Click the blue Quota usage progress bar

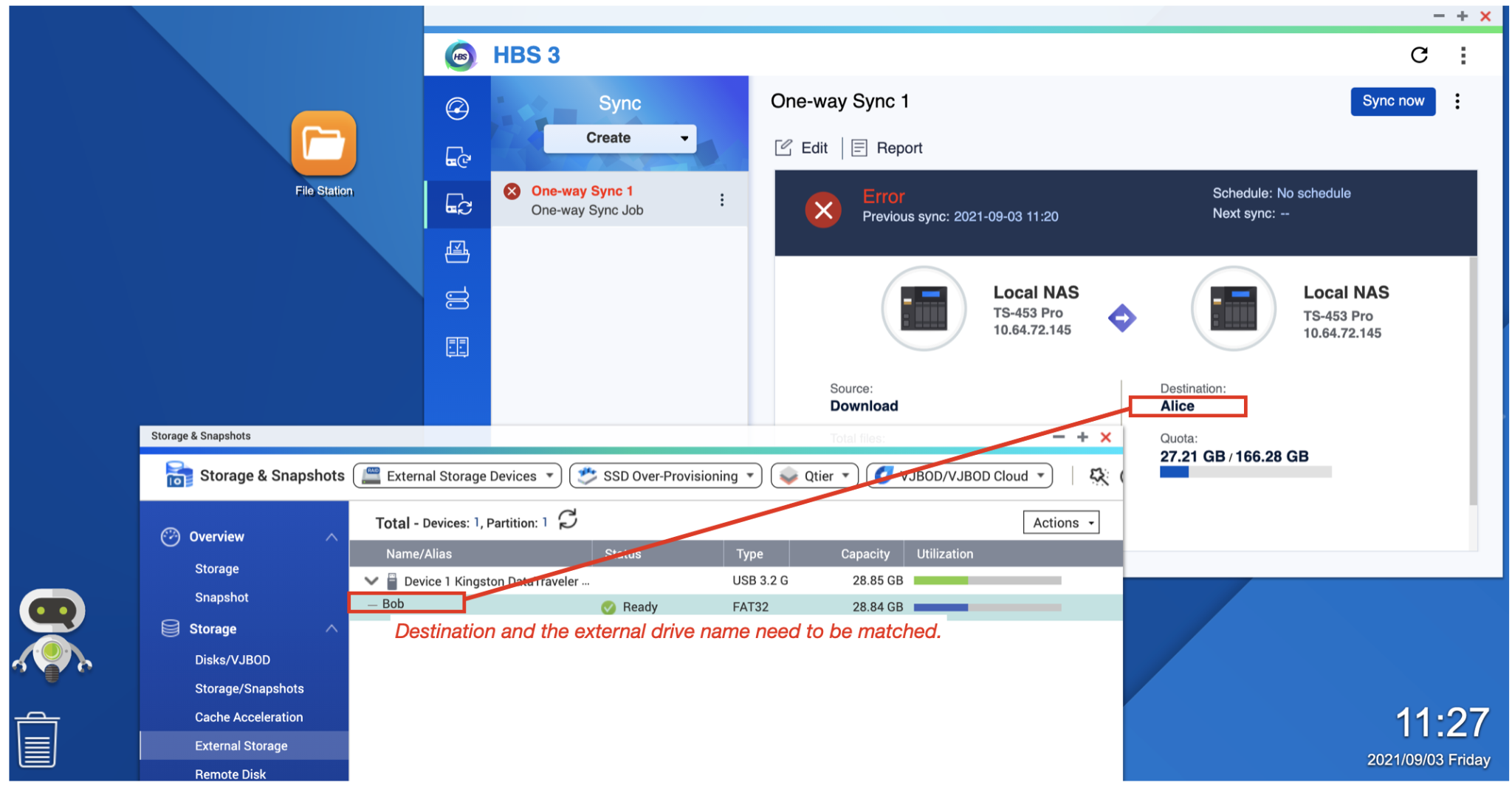pos(1175,471)
